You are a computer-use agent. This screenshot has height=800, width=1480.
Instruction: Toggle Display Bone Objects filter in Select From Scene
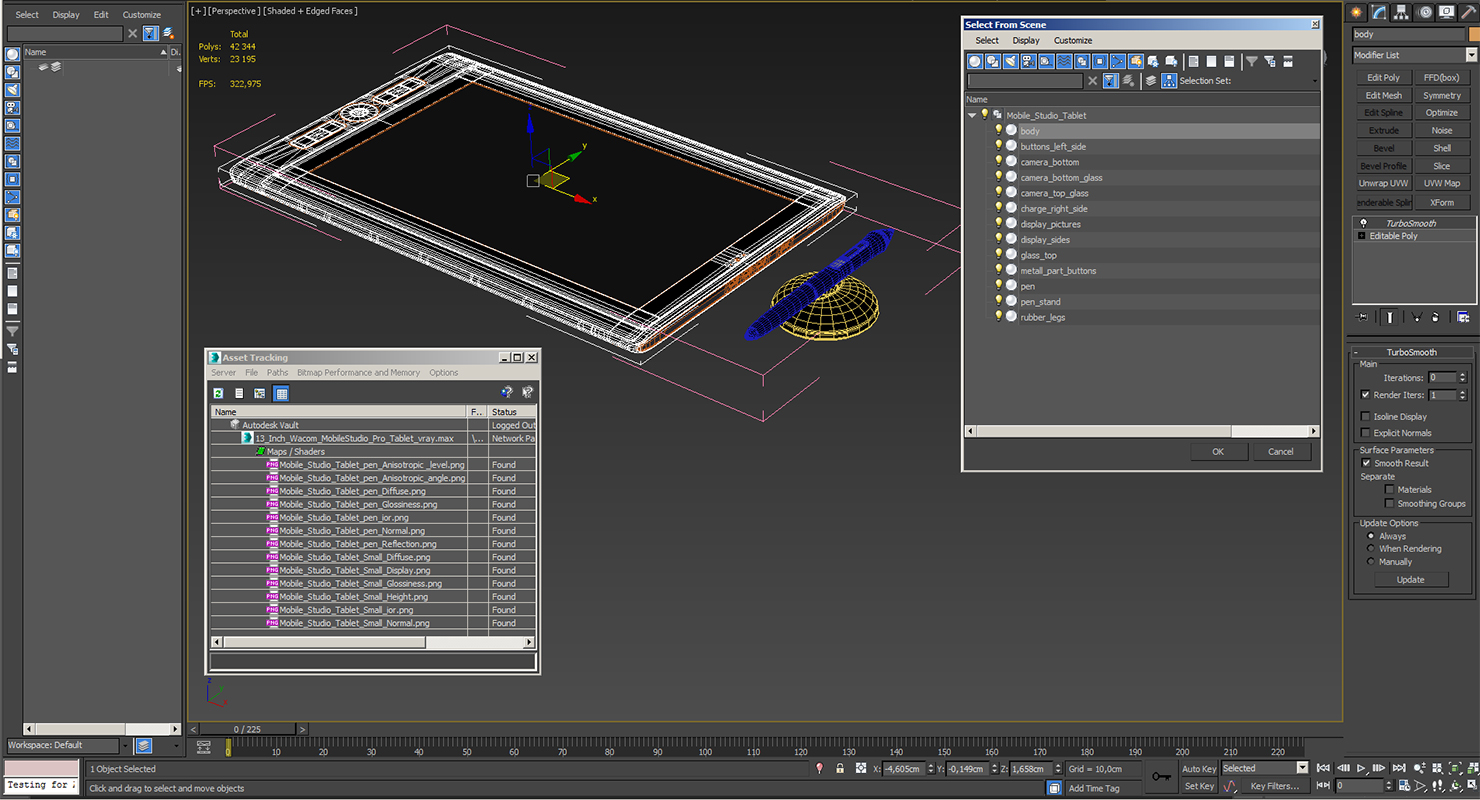pos(1118,61)
